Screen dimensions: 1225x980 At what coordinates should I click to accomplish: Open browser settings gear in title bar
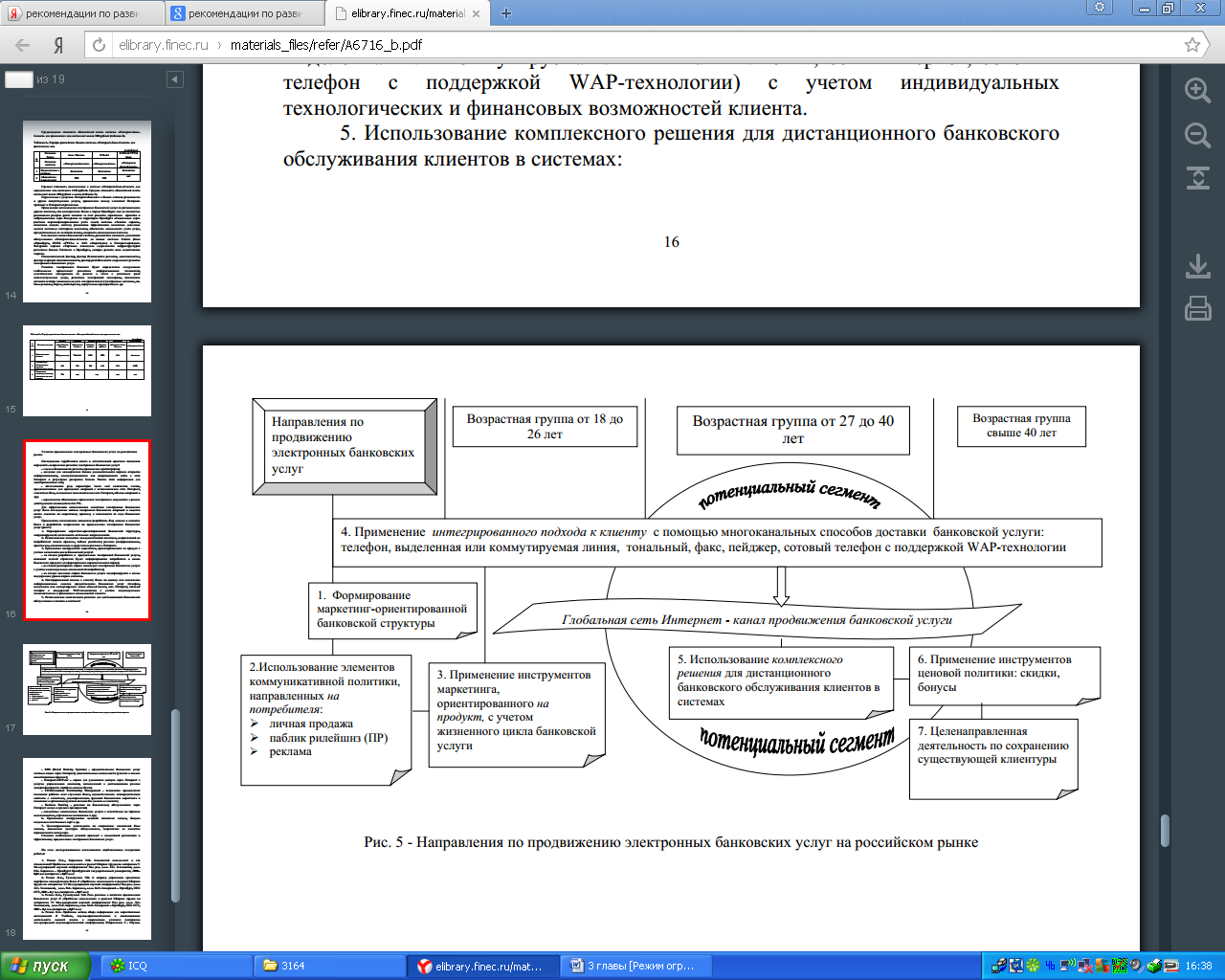(x=1100, y=8)
